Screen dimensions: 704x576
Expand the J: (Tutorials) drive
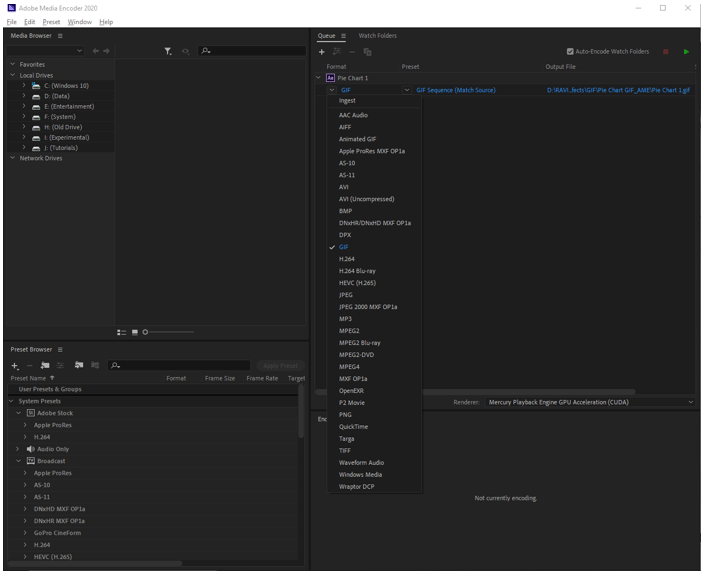tap(24, 148)
